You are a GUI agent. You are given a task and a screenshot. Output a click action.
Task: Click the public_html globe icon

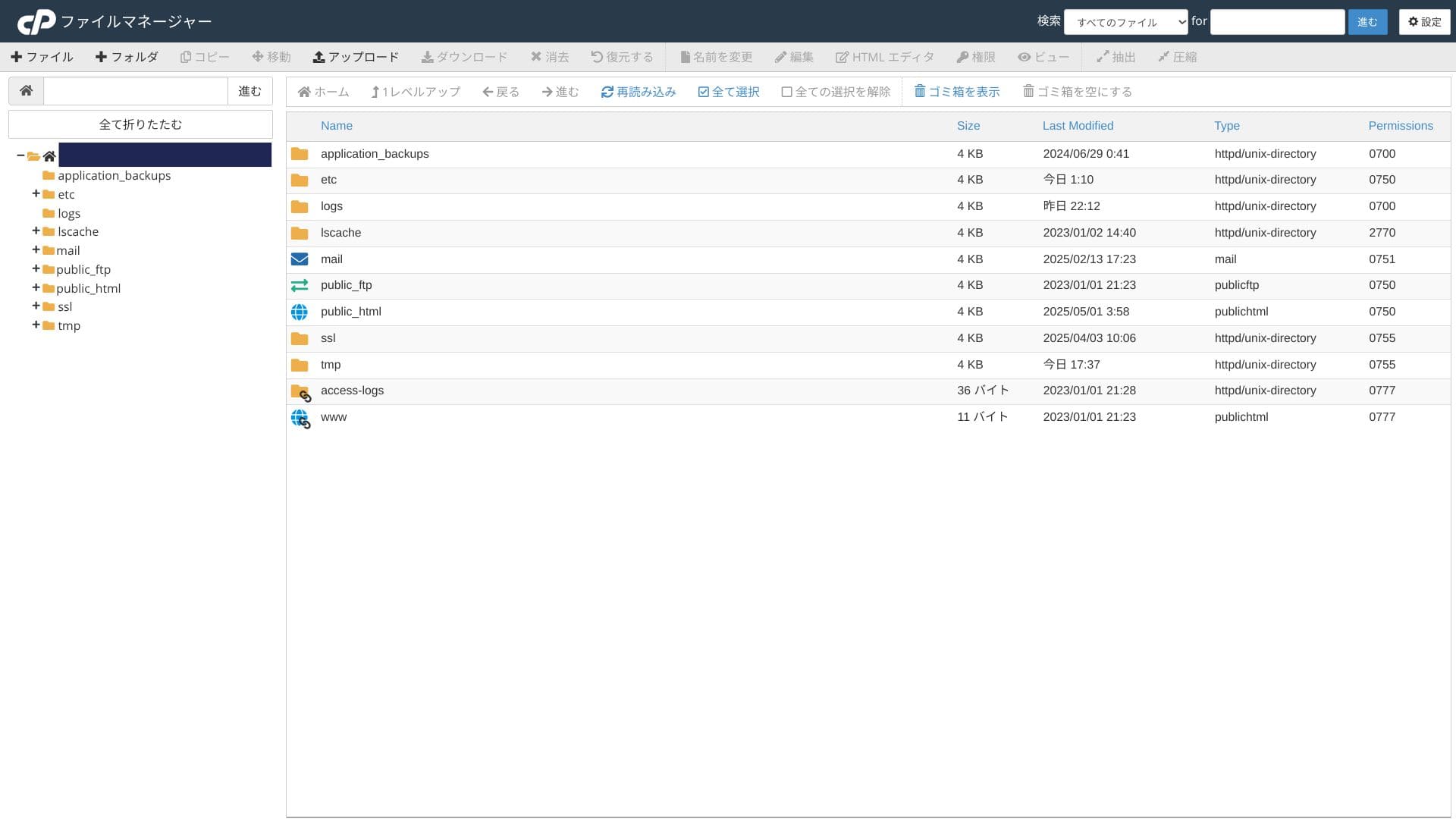coord(300,312)
